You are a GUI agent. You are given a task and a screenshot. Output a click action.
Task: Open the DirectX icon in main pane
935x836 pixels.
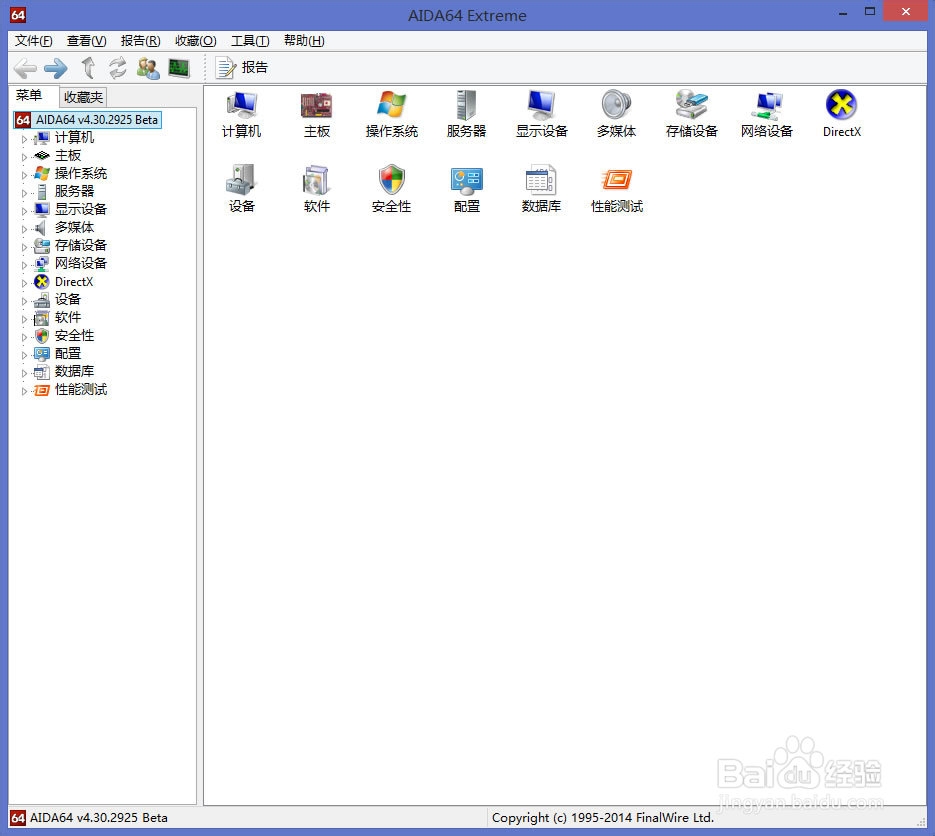pos(841,115)
